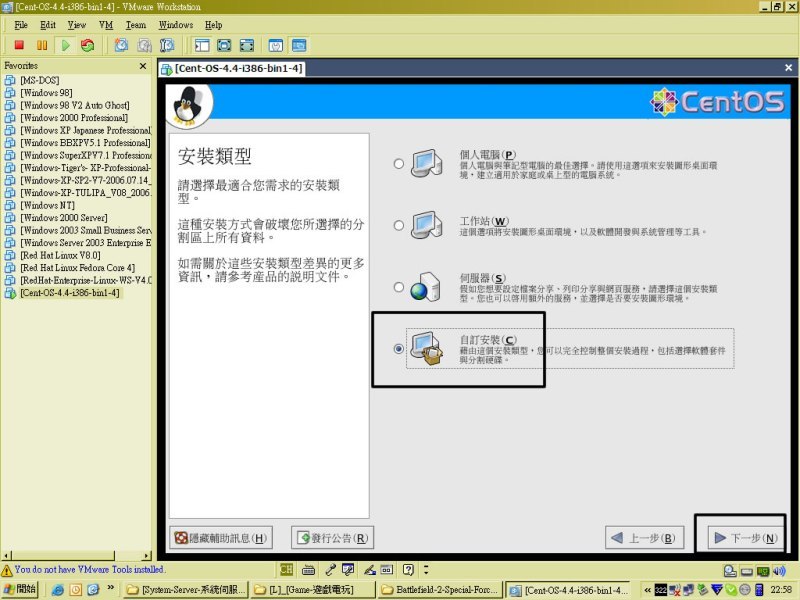The height and width of the screenshot is (600, 800).
Task: Click 下一步(N) next button
Action: click(x=745, y=538)
